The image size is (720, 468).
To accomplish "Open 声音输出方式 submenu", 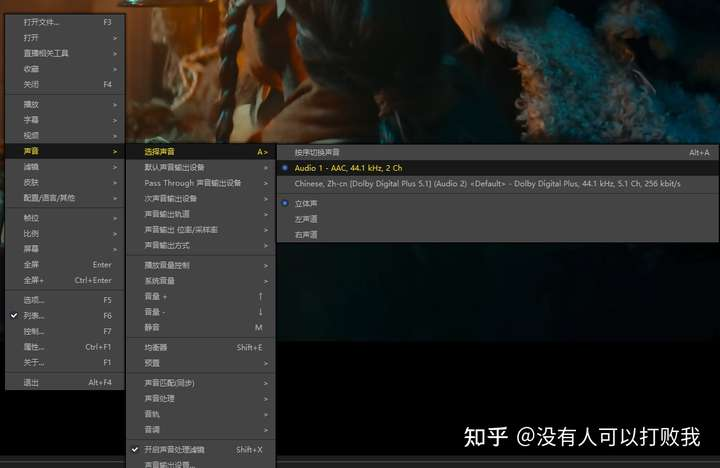I will coord(201,245).
